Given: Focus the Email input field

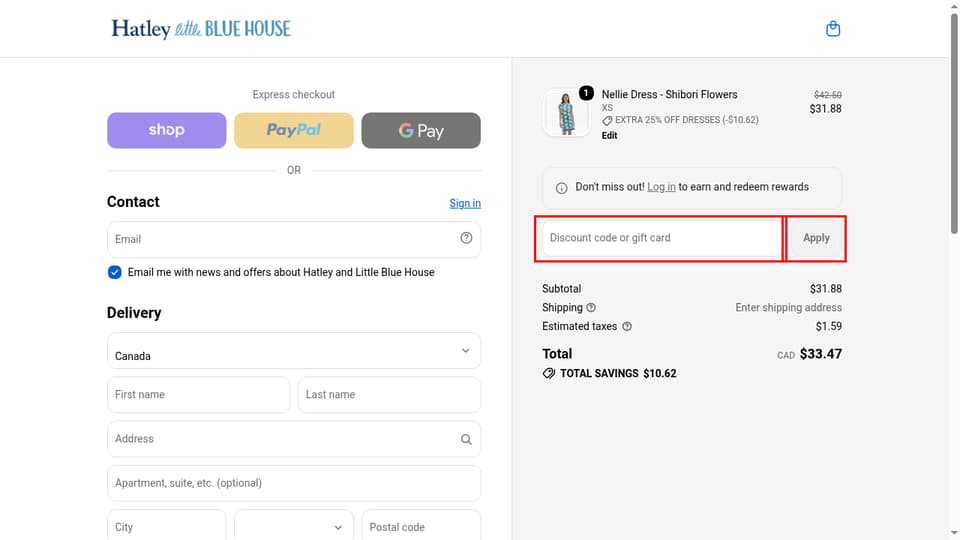Looking at the screenshot, I should (x=294, y=239).
